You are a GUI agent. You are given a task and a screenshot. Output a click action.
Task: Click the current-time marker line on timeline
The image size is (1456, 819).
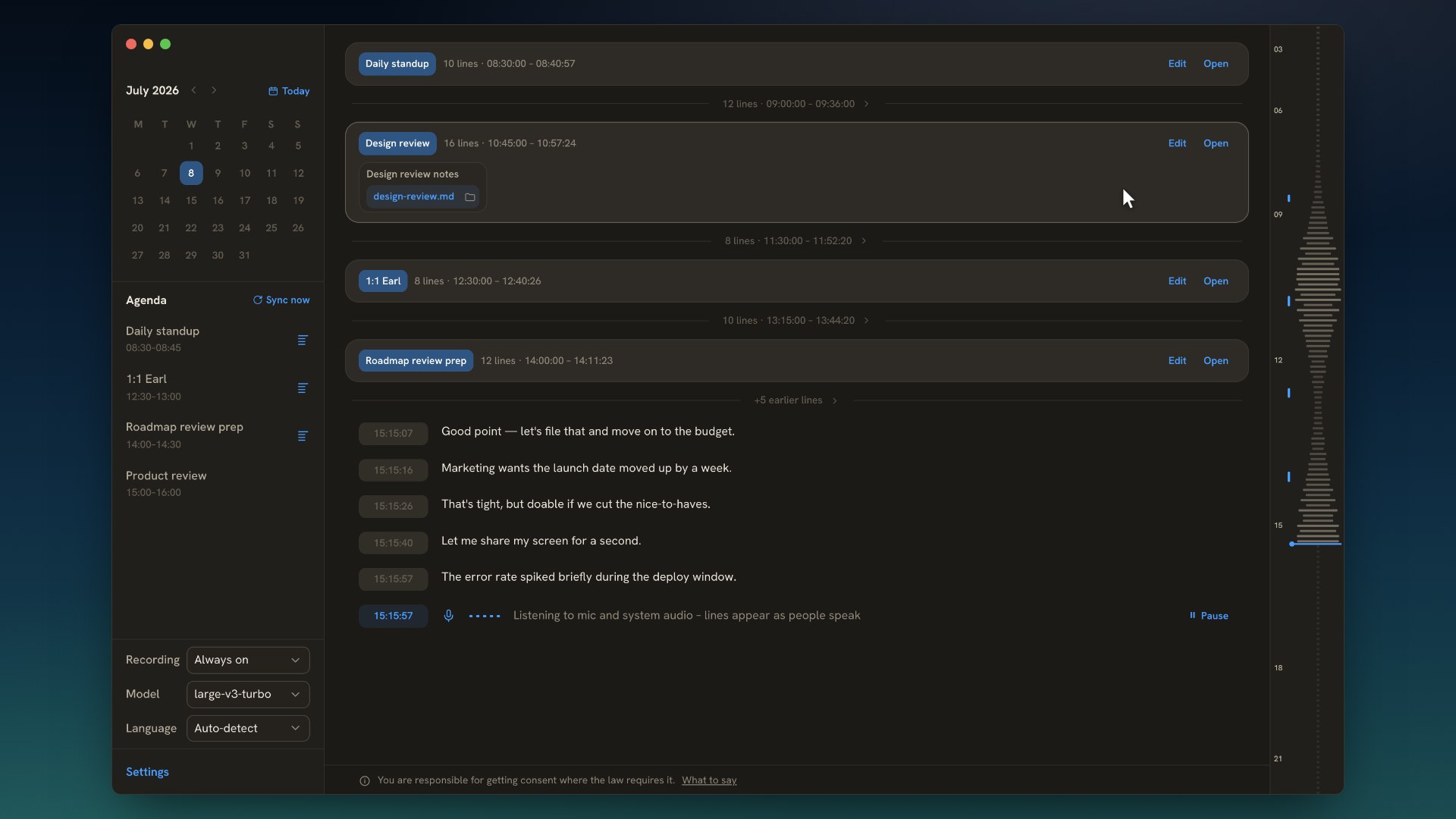pos(1316,544)
